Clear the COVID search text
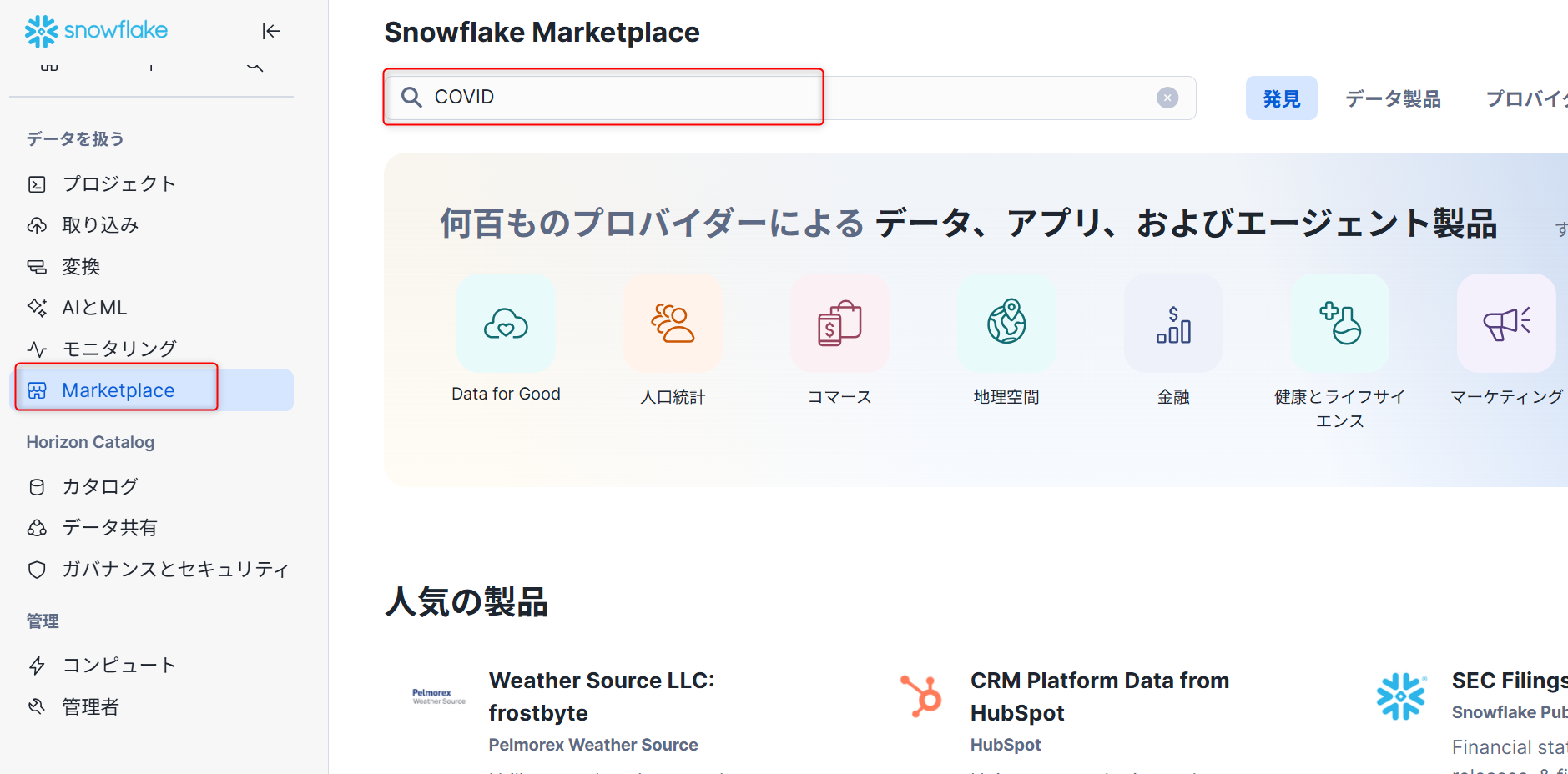1568x774 pixels. tap(1167, 98)
